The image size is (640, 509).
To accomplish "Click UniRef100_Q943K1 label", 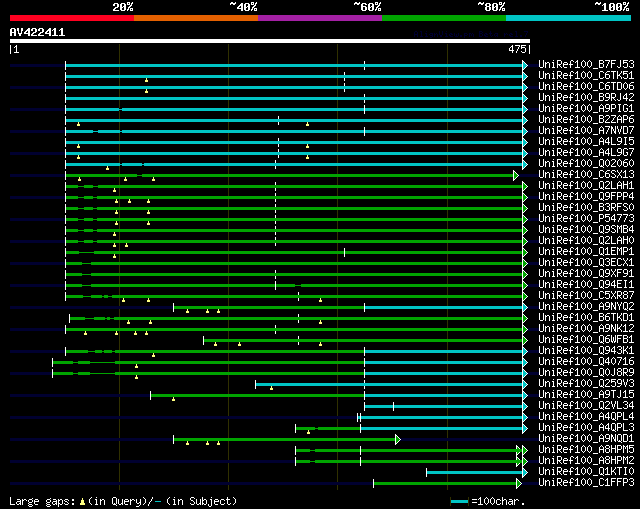I will coord(586,351).
